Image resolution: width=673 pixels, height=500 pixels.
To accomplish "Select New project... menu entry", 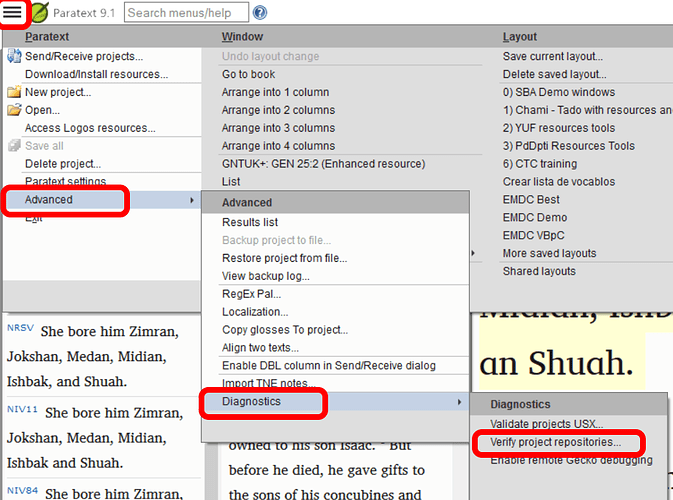I will 58,92.
